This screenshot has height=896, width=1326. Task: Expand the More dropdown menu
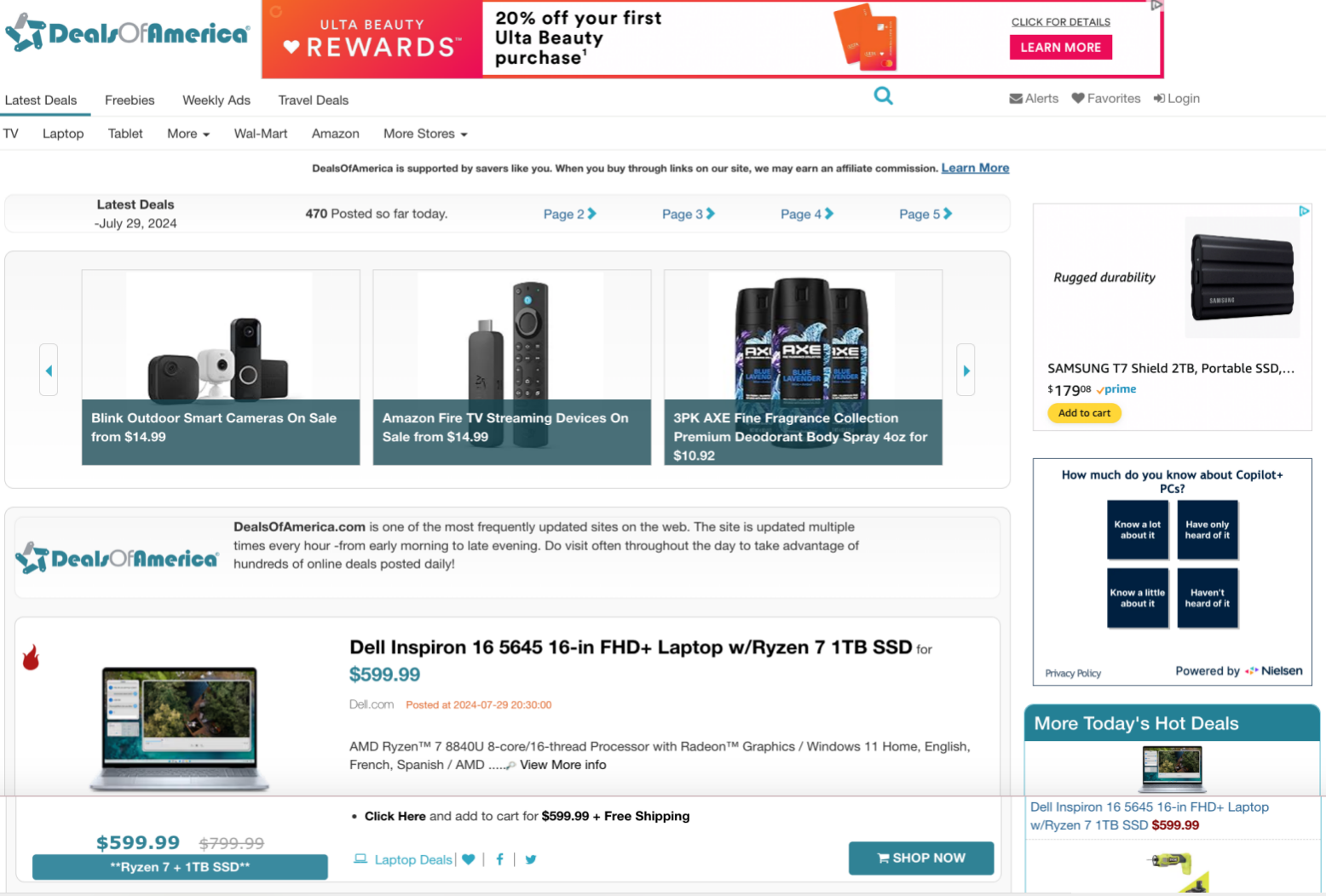coord(188,134)
